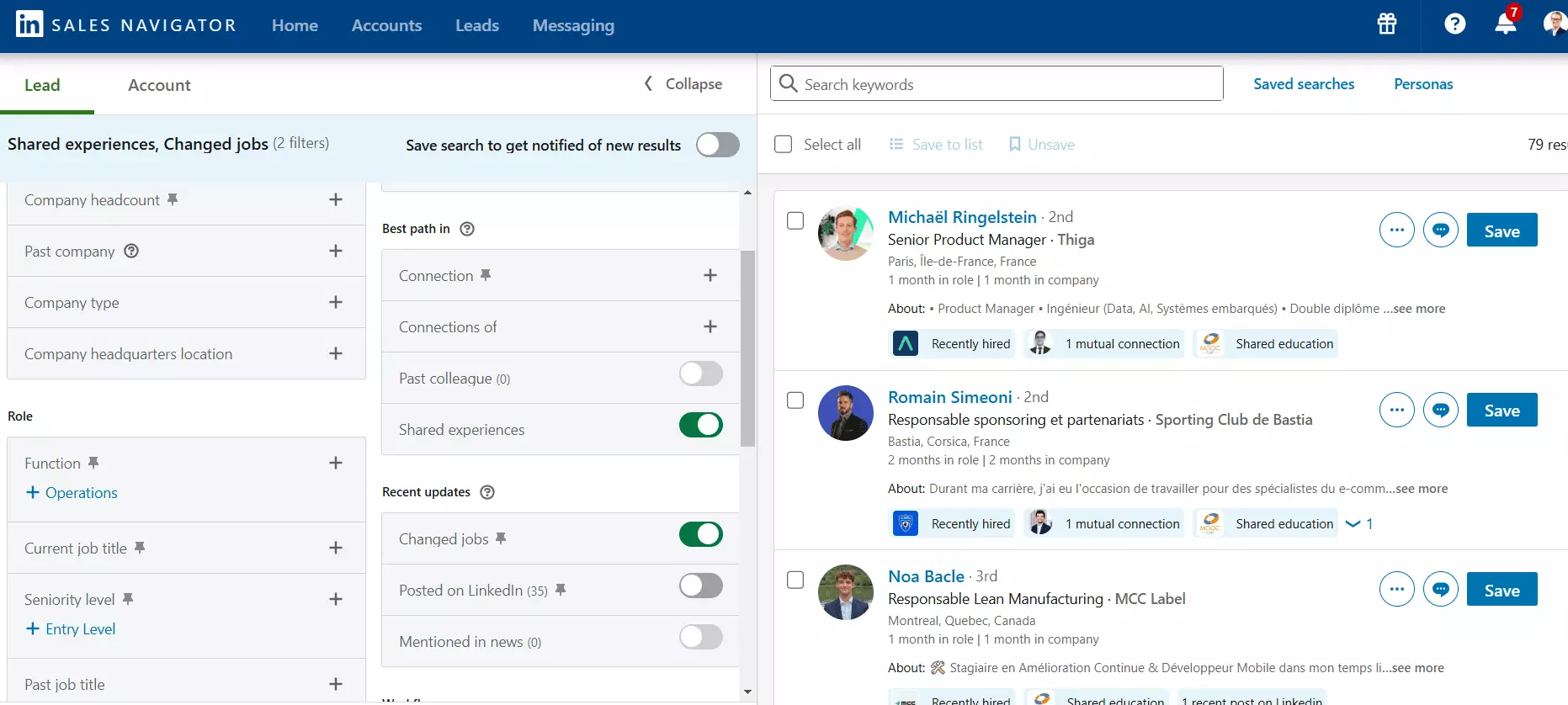Viewport: 1568px width, 705px height.
Task: Click the pin icon beside Current job title
Action: tap(140, 548)
